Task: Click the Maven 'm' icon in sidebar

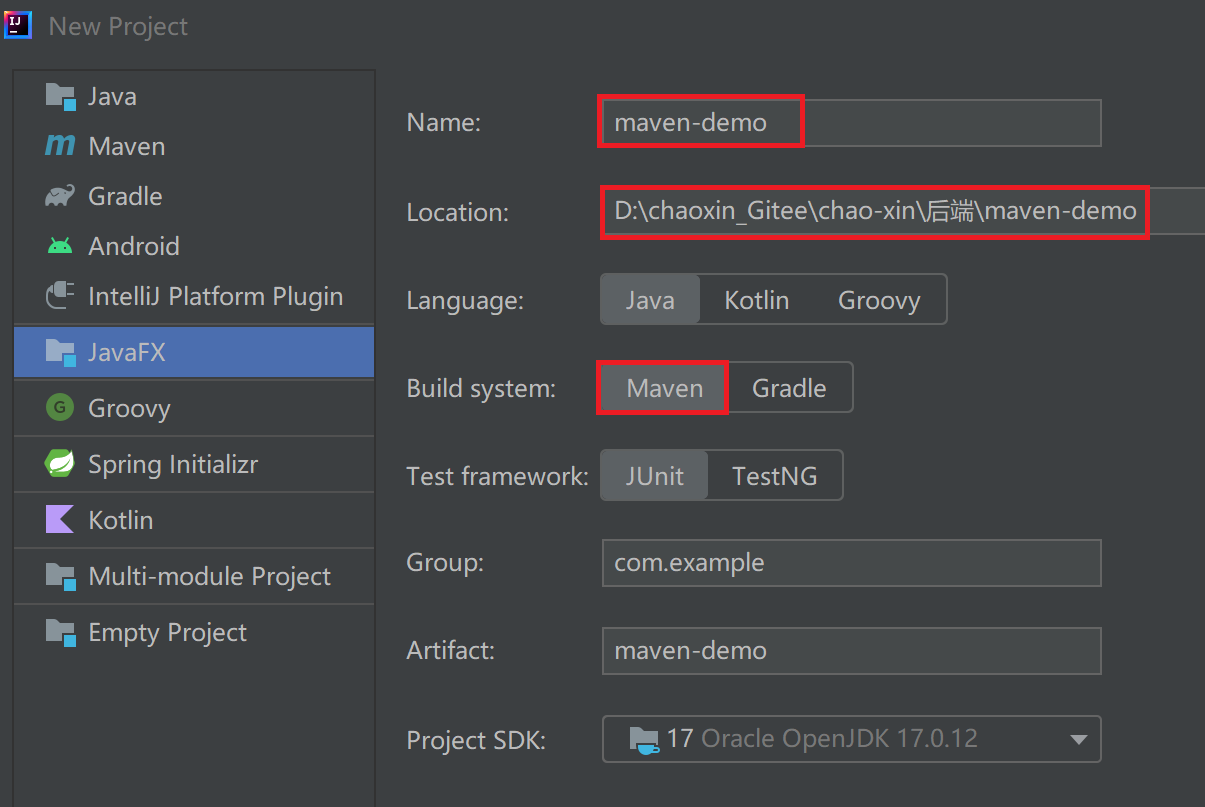Action: pos(60,146)
